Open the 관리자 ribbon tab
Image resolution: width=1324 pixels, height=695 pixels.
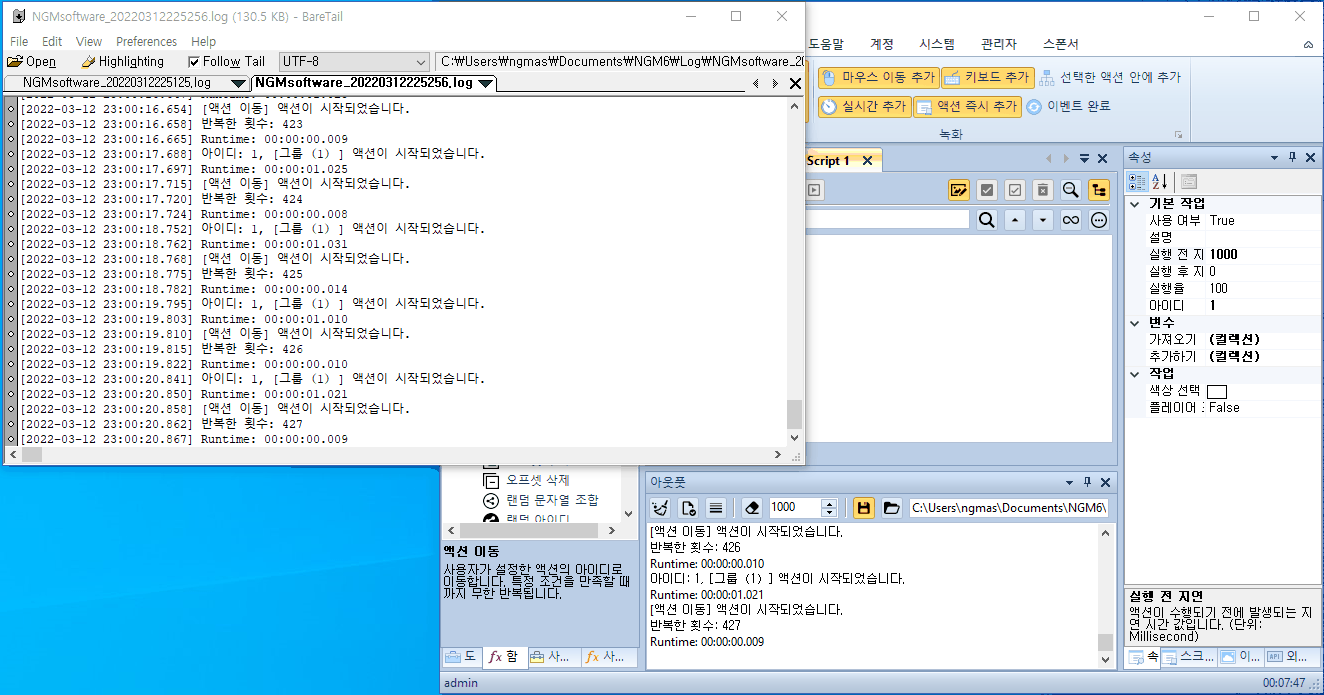[999, 44]
